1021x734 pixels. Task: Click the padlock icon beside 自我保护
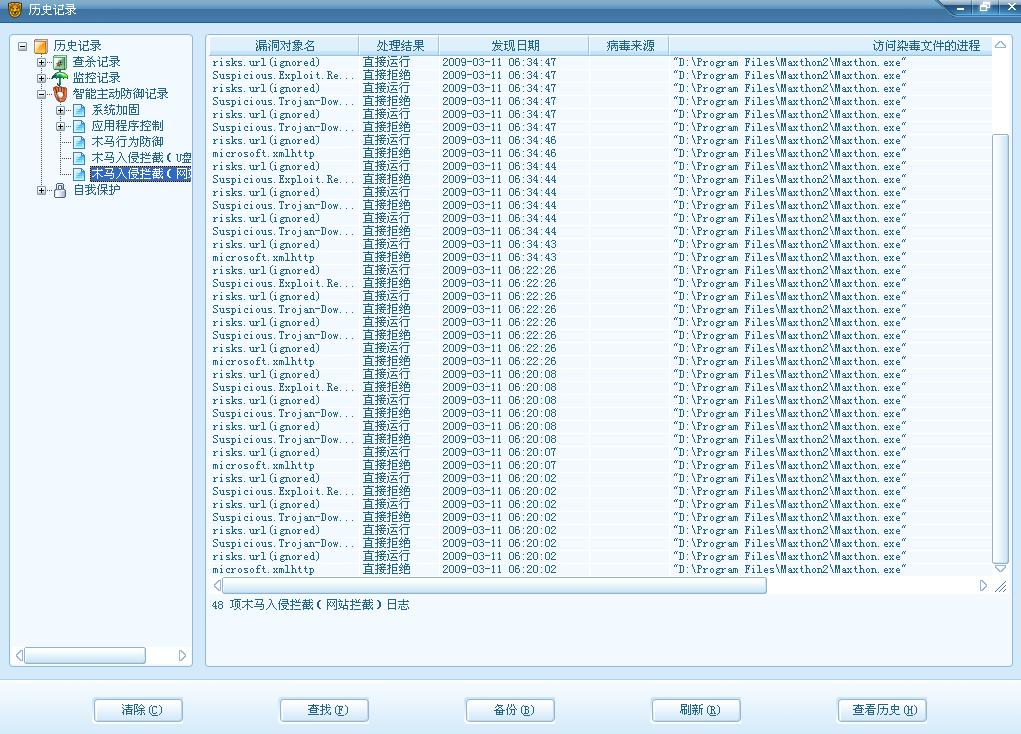(x=60, y=190)
